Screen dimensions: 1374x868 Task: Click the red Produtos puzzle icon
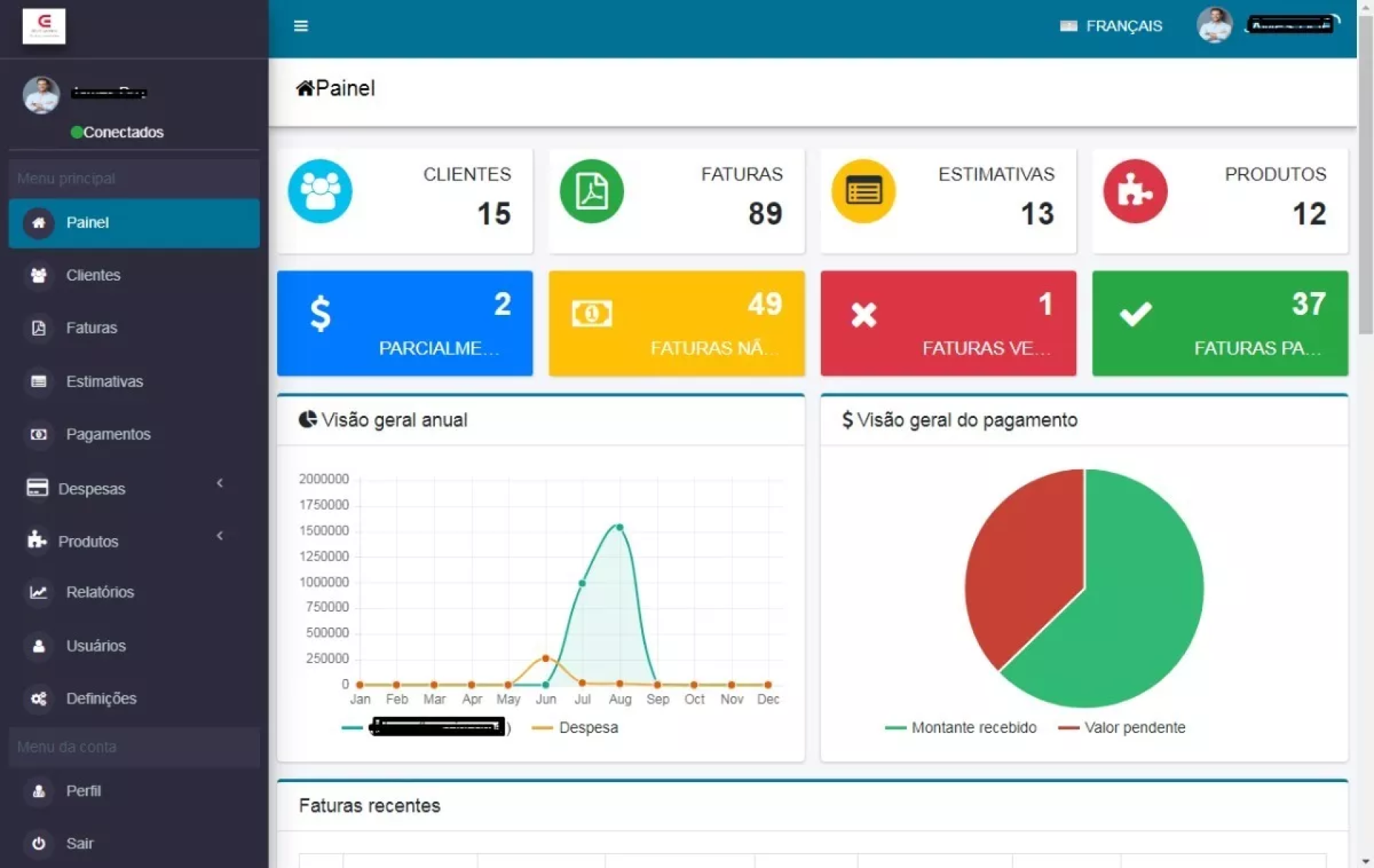tap(1135, 191)
